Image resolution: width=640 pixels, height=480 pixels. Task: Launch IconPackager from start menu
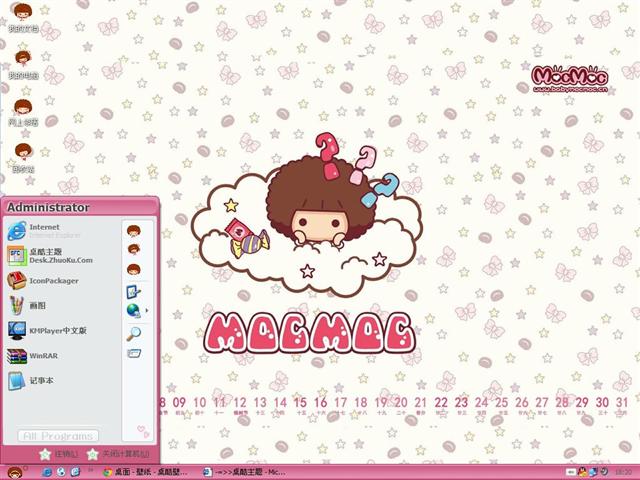(x=43, y=281)
